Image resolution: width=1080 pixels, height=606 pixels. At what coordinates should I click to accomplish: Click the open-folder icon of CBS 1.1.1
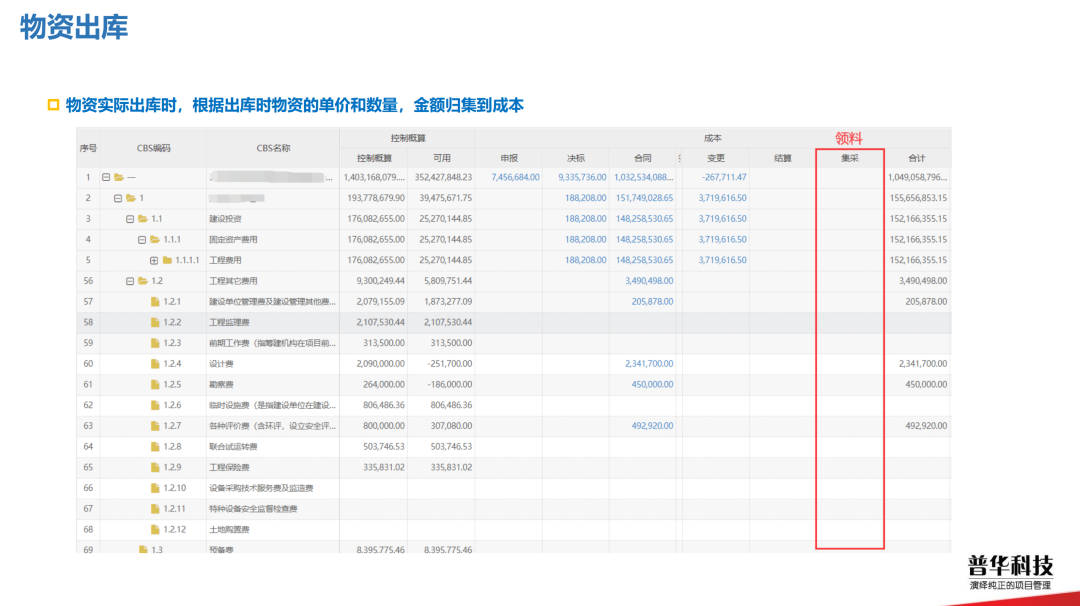[155, 240]
